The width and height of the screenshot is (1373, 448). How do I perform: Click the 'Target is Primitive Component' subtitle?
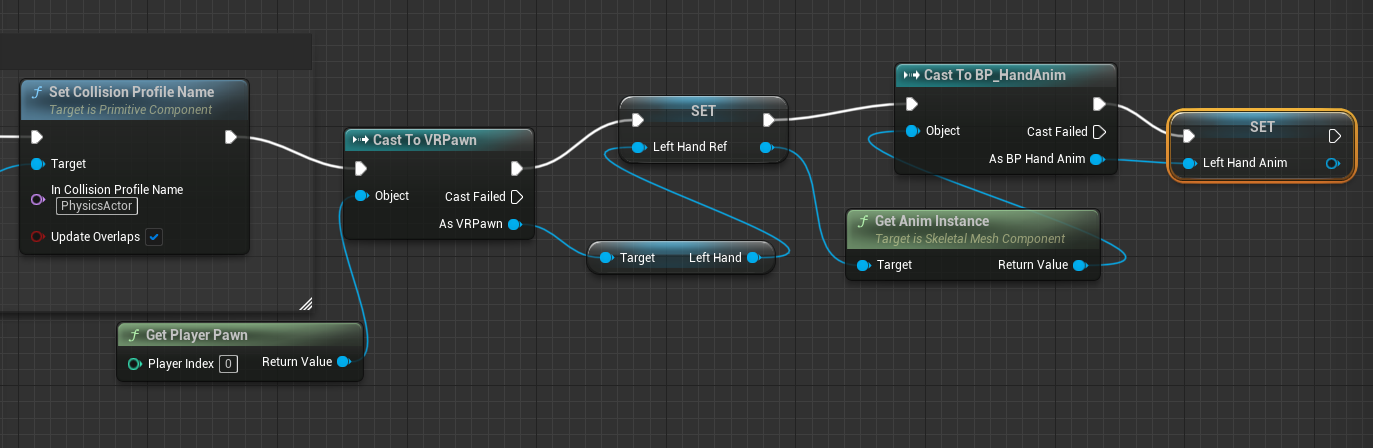[130, 110]
